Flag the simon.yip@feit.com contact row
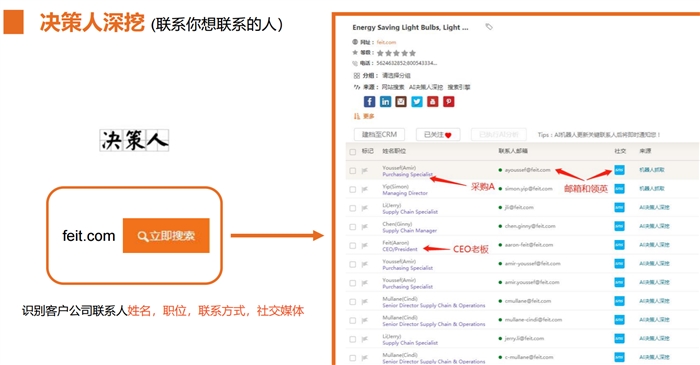 pos(365,190)
